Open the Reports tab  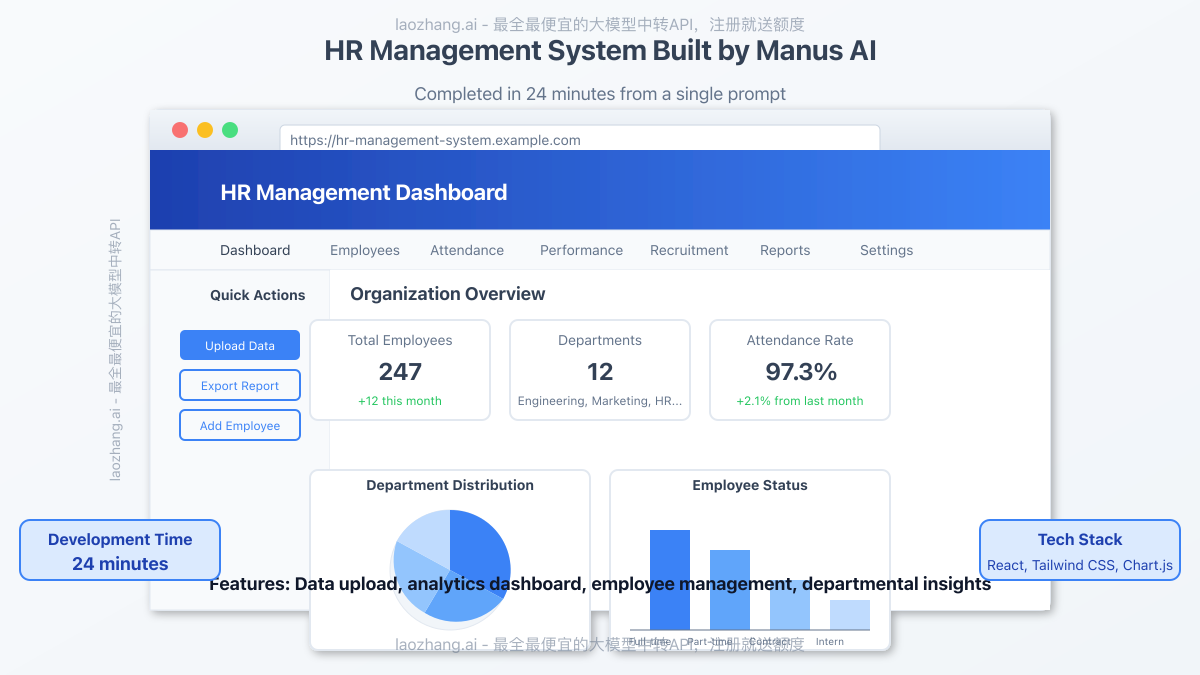point(785,250)
